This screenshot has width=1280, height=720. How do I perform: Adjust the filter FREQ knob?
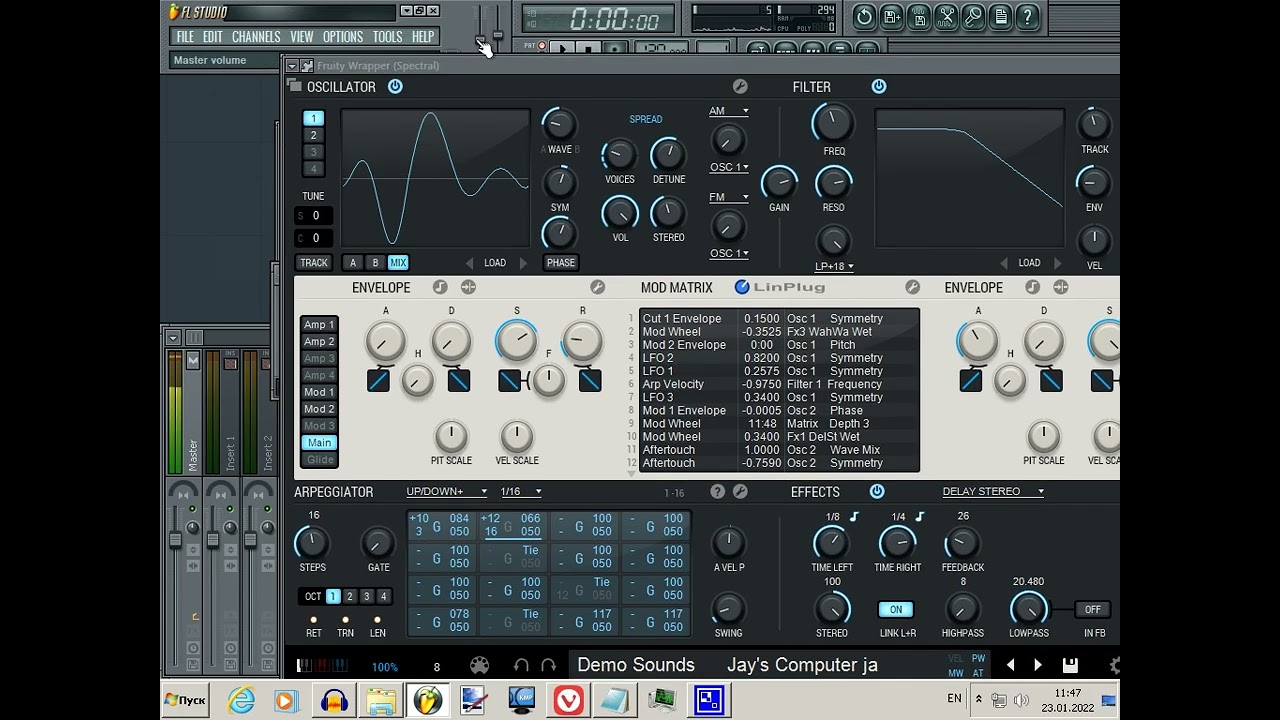pyautogui.click(x=833, y=122)
